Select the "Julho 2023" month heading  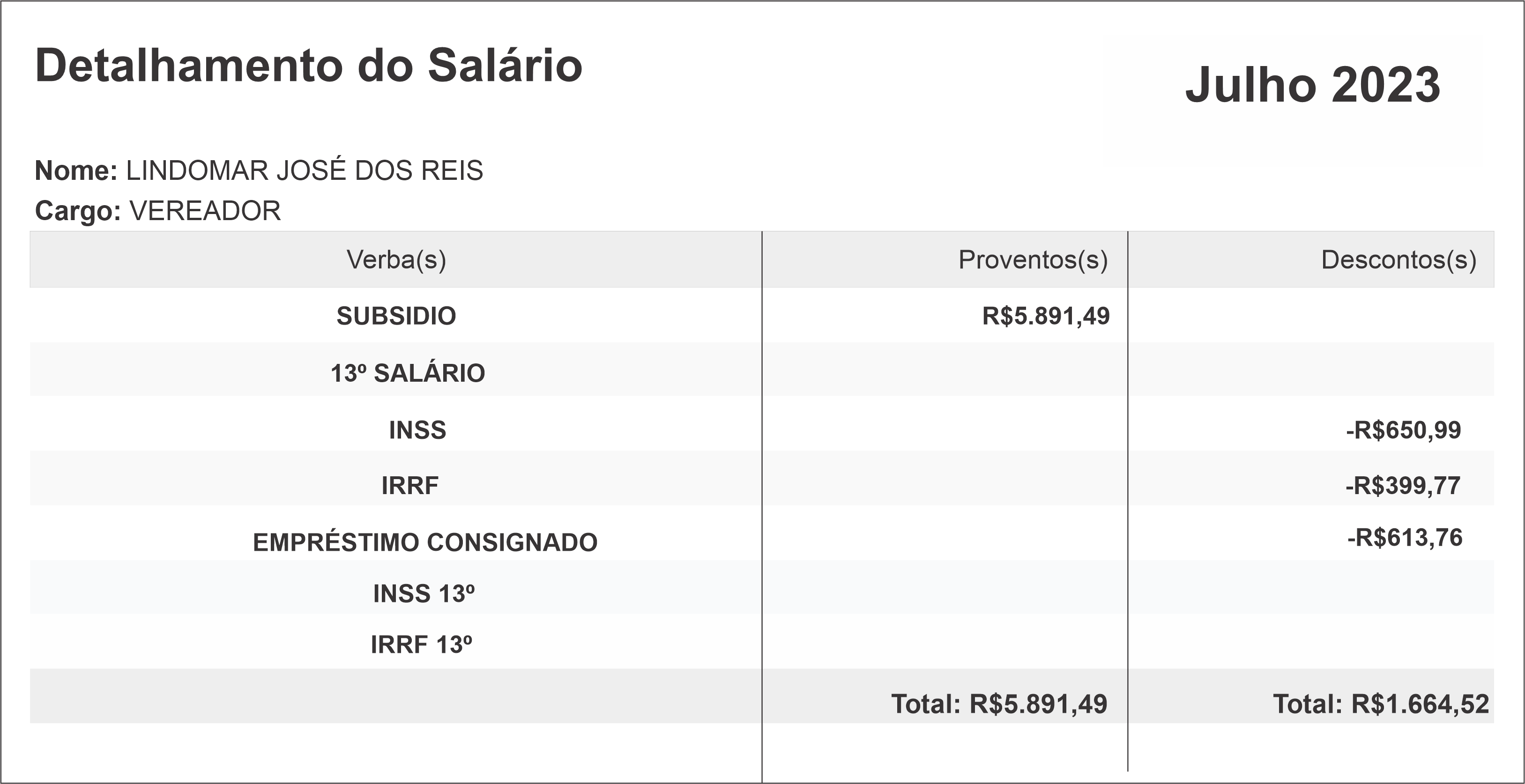point(1312,85)
